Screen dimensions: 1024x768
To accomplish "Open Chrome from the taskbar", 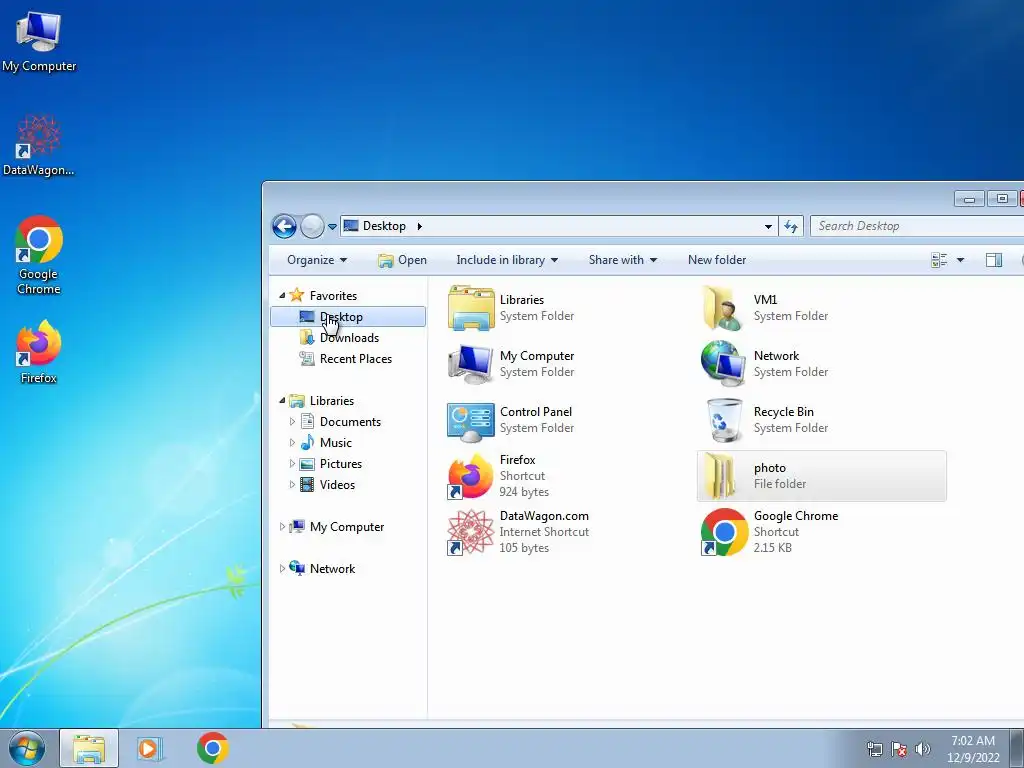I will pyautogui.click(x=212, y=748).
